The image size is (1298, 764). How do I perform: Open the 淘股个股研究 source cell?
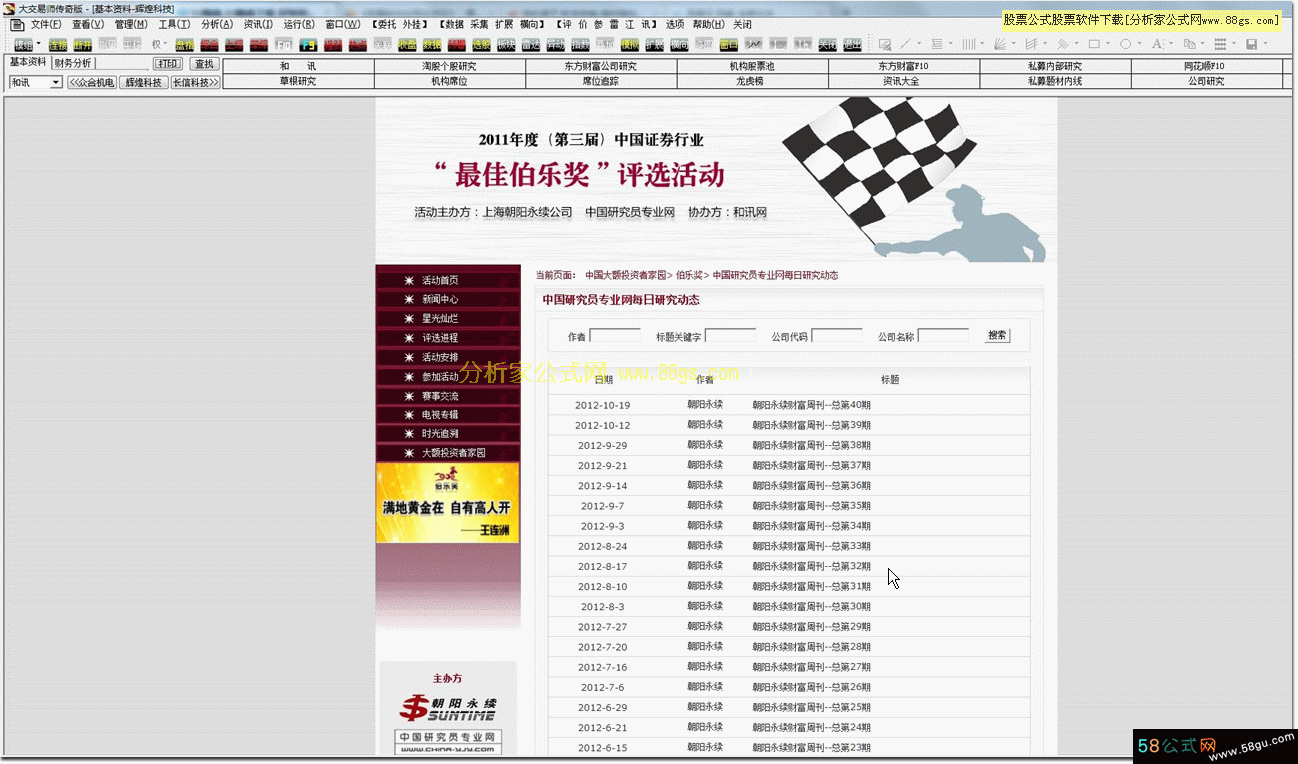coord(449,66)
